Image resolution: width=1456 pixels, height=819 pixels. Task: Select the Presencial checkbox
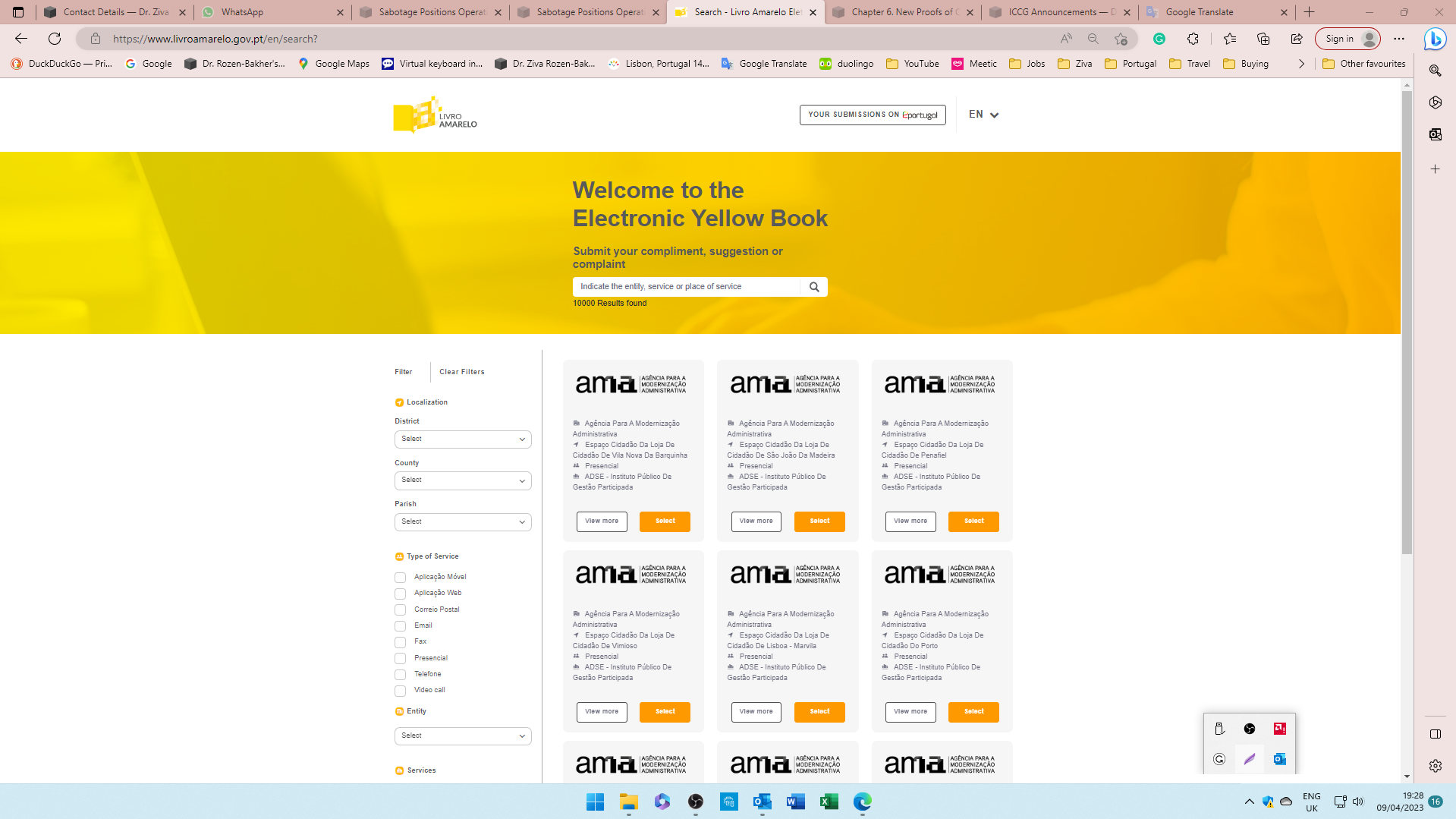[400, 659]
